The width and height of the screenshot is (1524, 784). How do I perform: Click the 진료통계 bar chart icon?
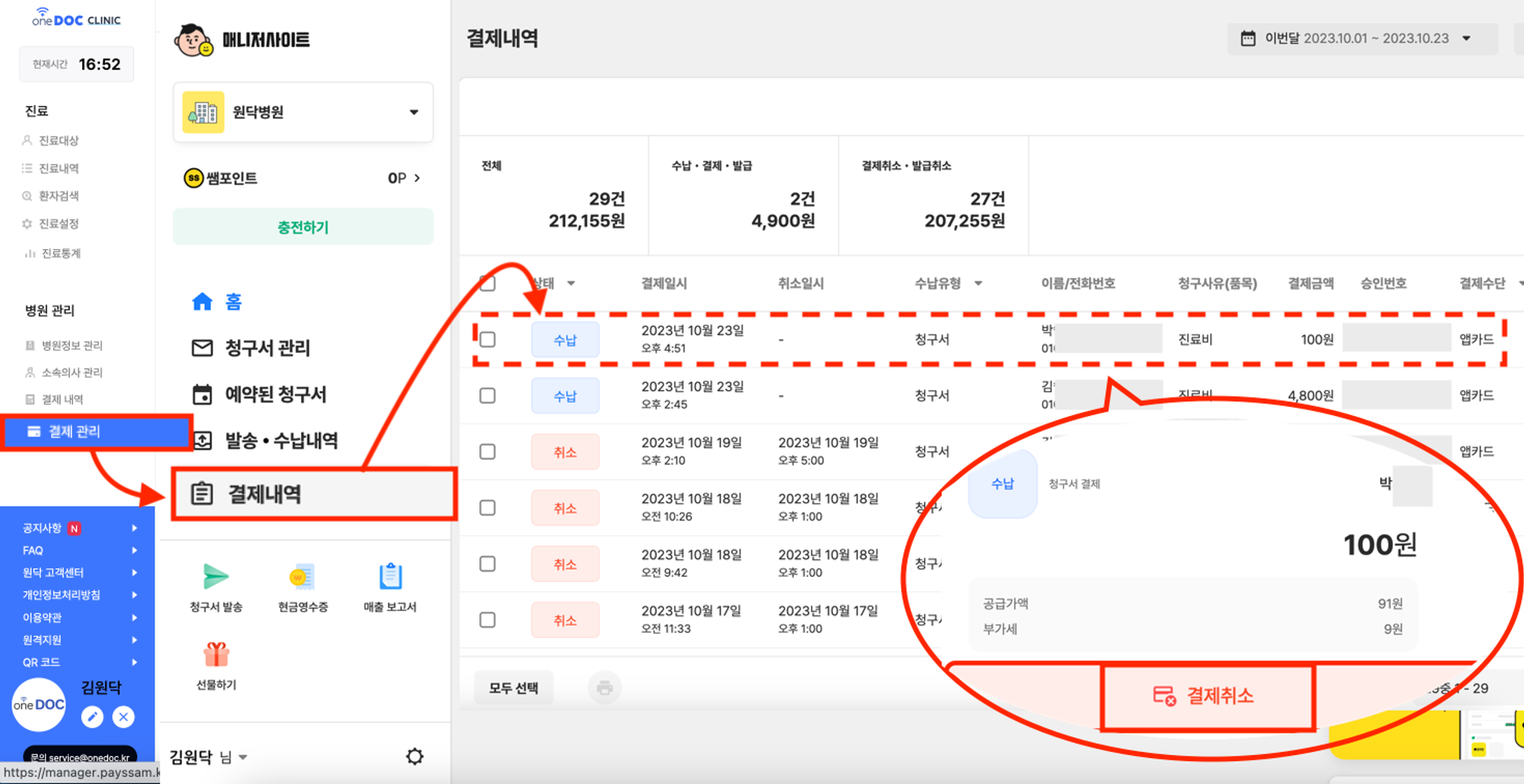coord(30,253)
